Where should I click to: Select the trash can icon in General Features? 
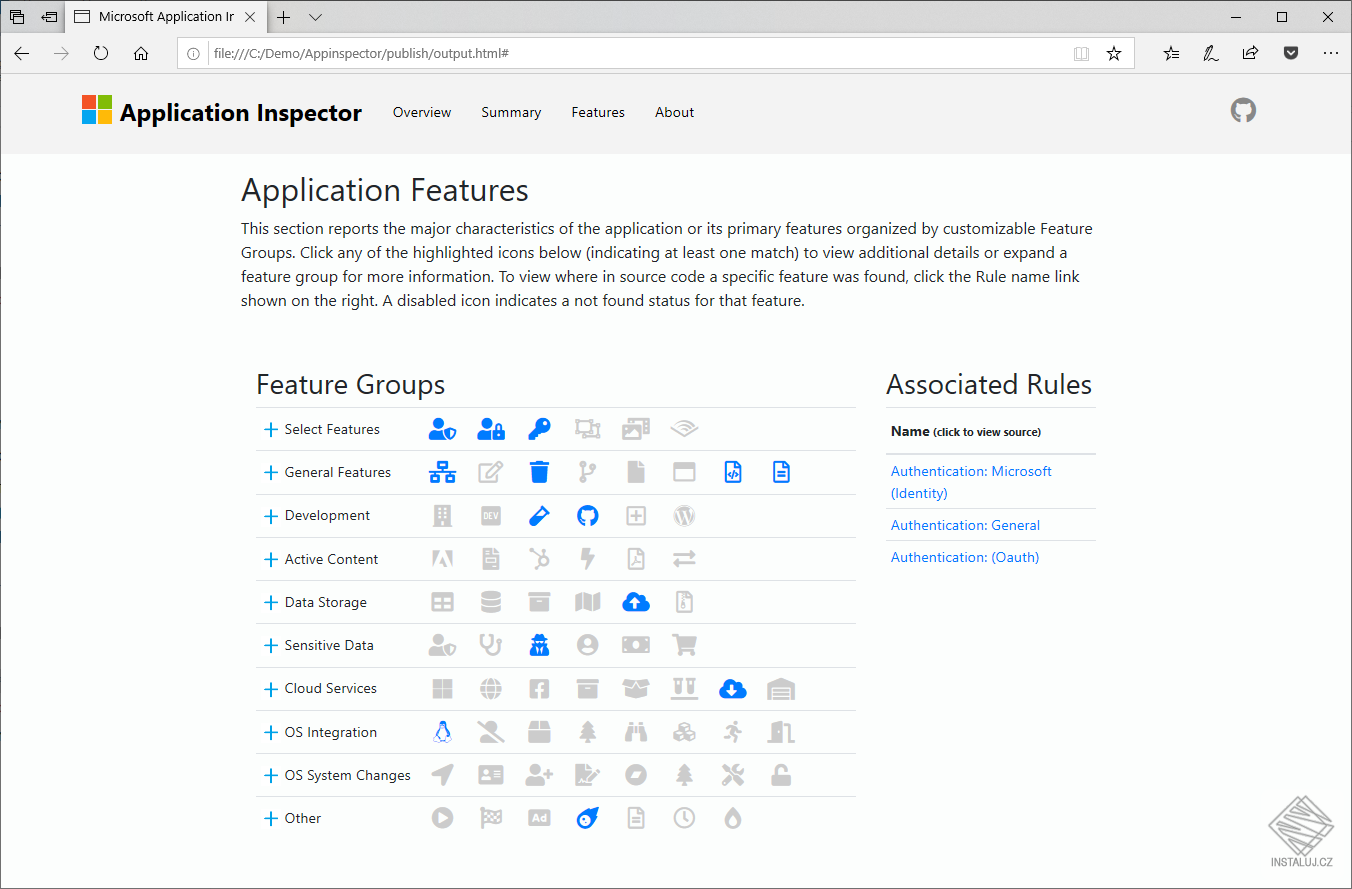539,472
